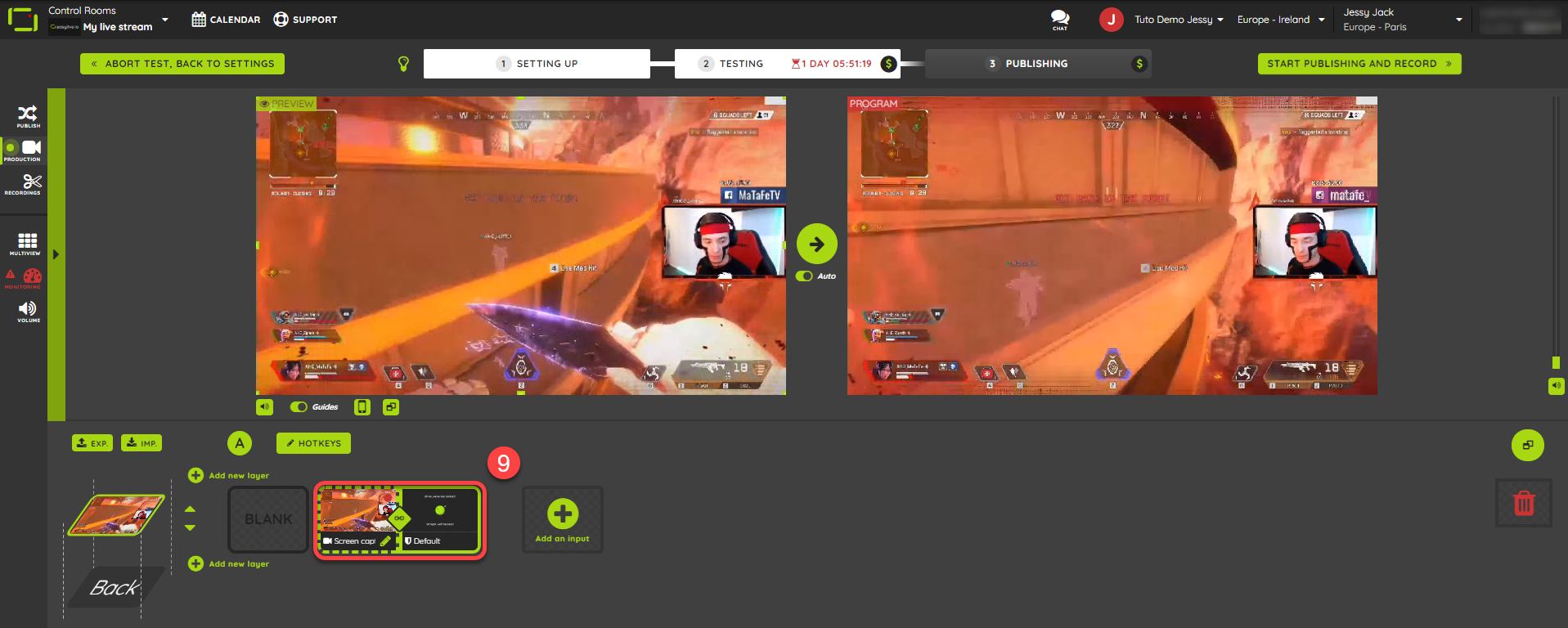Click the front layer perspective thumbnail
Screen dimensions: 1568x628
click(116, 514)
